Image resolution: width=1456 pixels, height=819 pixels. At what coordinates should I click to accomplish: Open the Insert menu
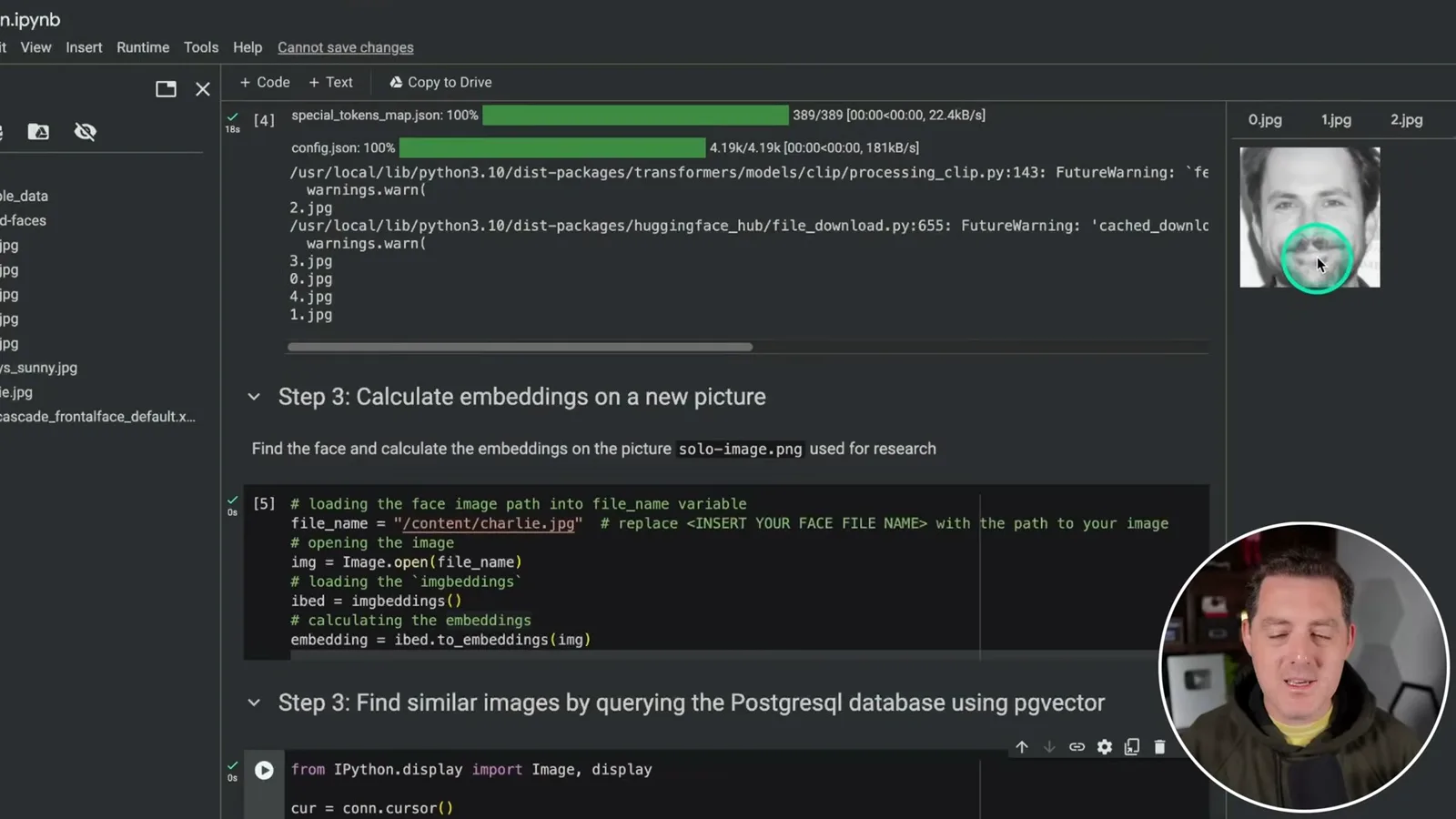click(x=84, y=47)
